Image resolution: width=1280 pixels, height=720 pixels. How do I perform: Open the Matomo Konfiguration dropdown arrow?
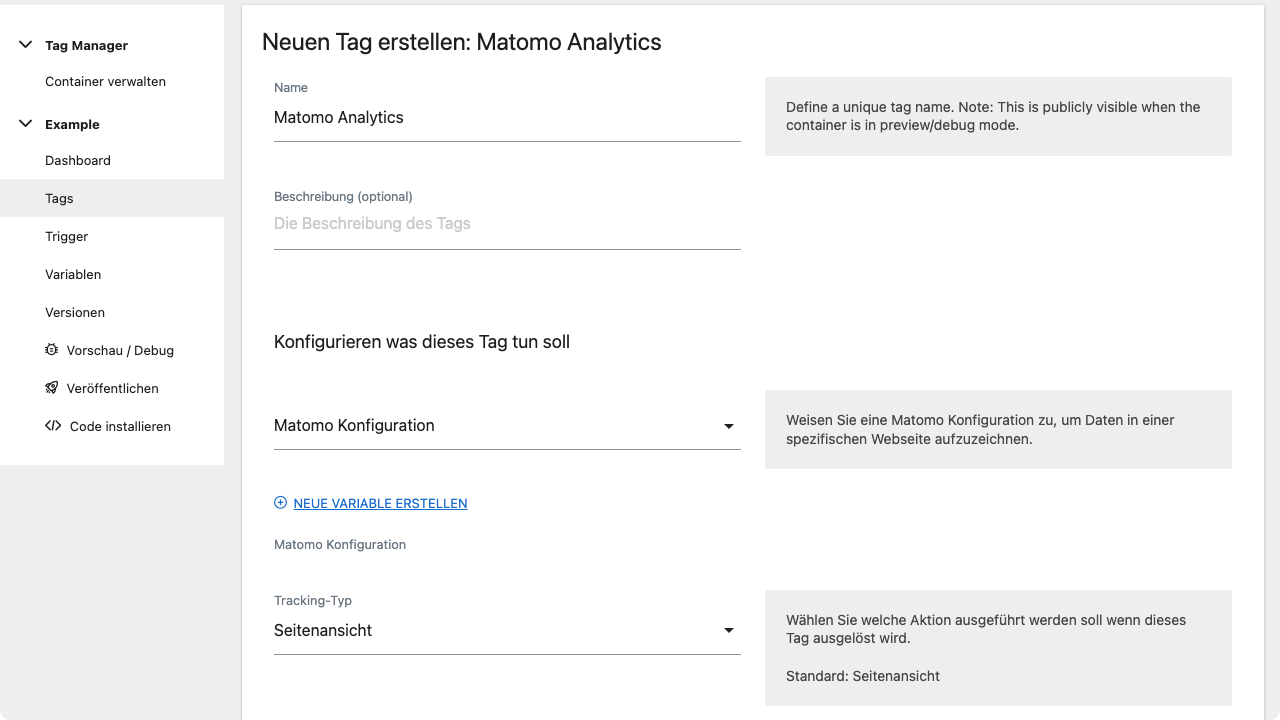(729, 426)
